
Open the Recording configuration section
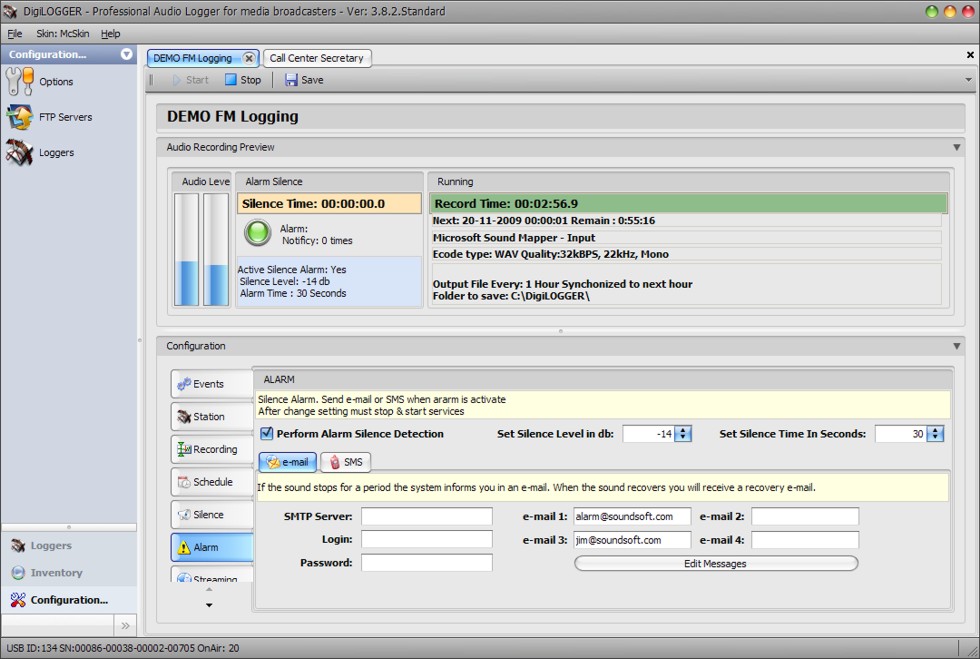tap(211, 450)
